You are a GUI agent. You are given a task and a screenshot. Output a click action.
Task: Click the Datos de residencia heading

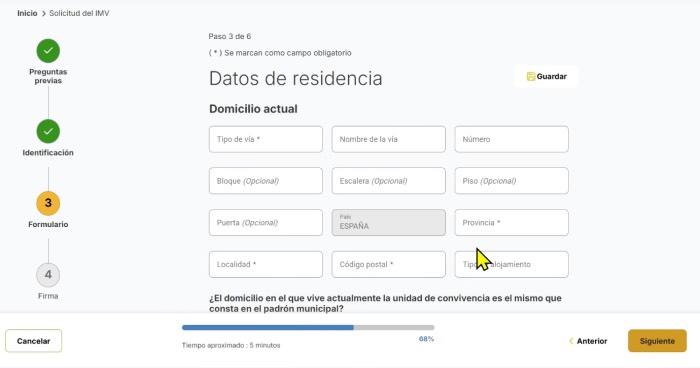pos(296,79)
